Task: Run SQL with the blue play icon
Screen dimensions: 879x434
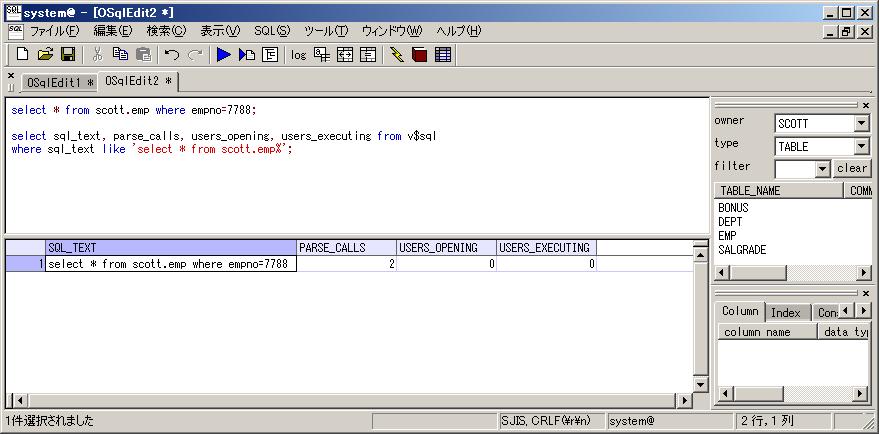Action: click(x=224, y=55)
